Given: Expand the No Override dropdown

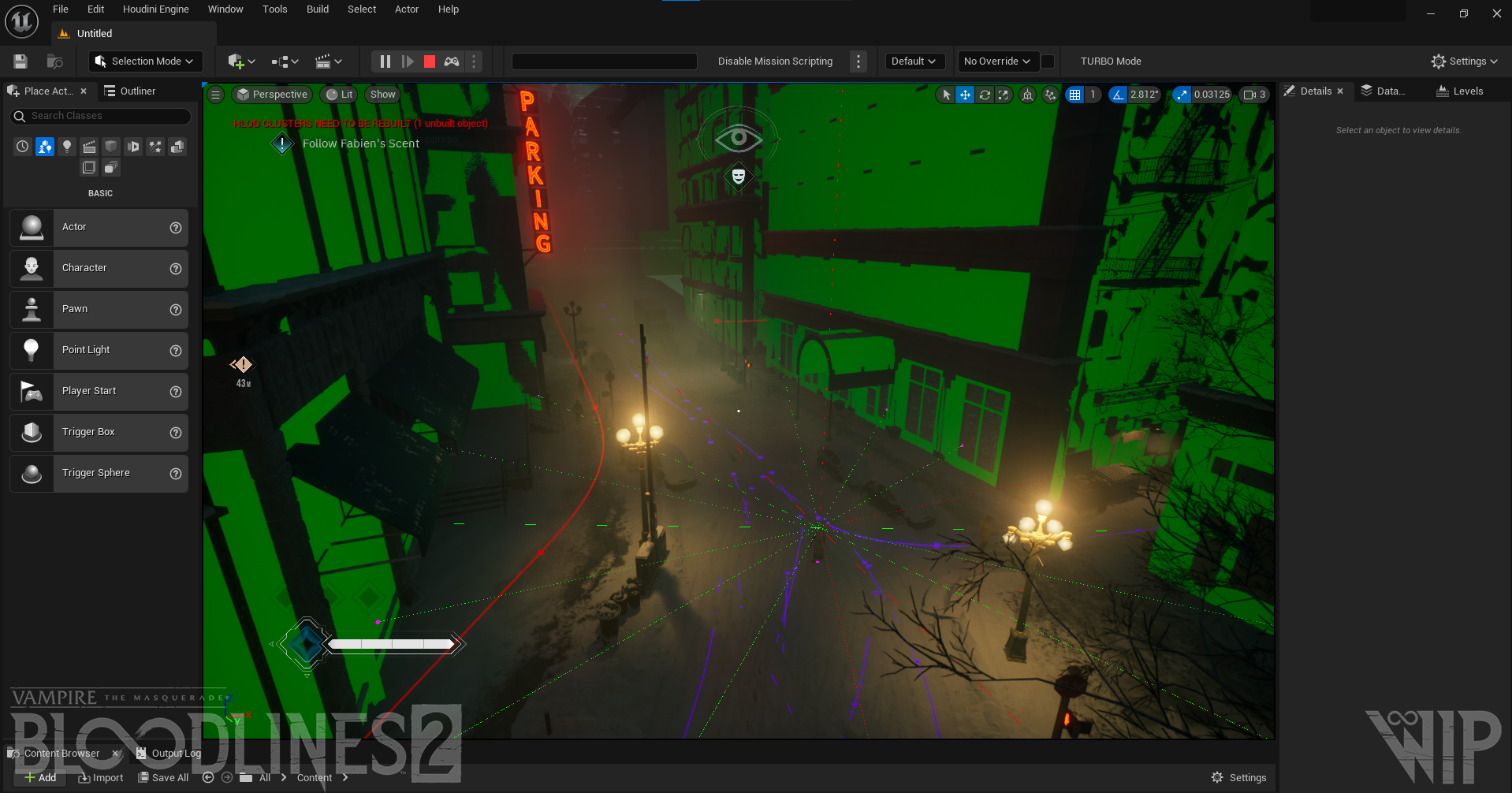Looking at the screenshot, I should pyautogui.click(x=996, y=61).
